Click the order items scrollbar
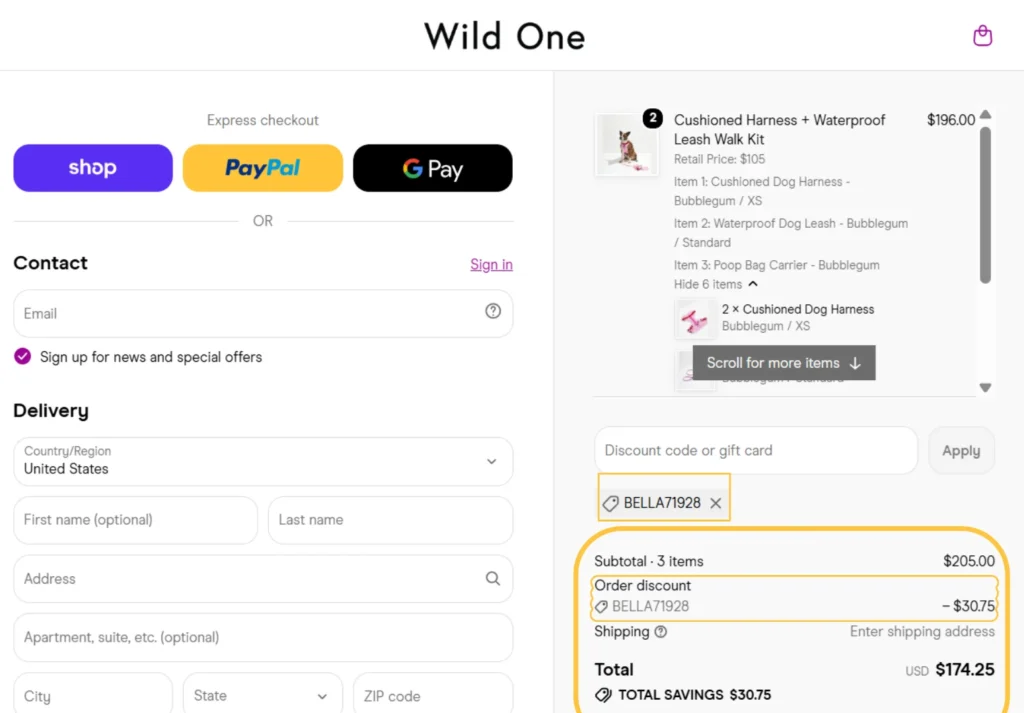Screen dimensions: 1024x713 (x=985, y=205)
